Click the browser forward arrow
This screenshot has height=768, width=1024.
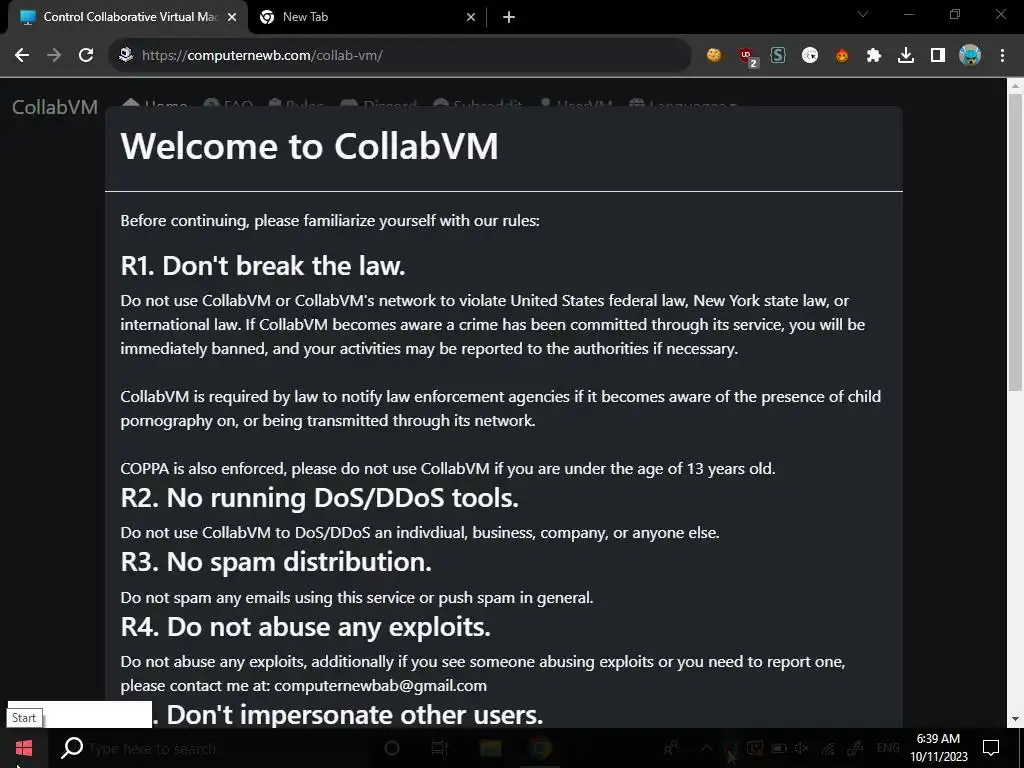click(x=54, y=56)
